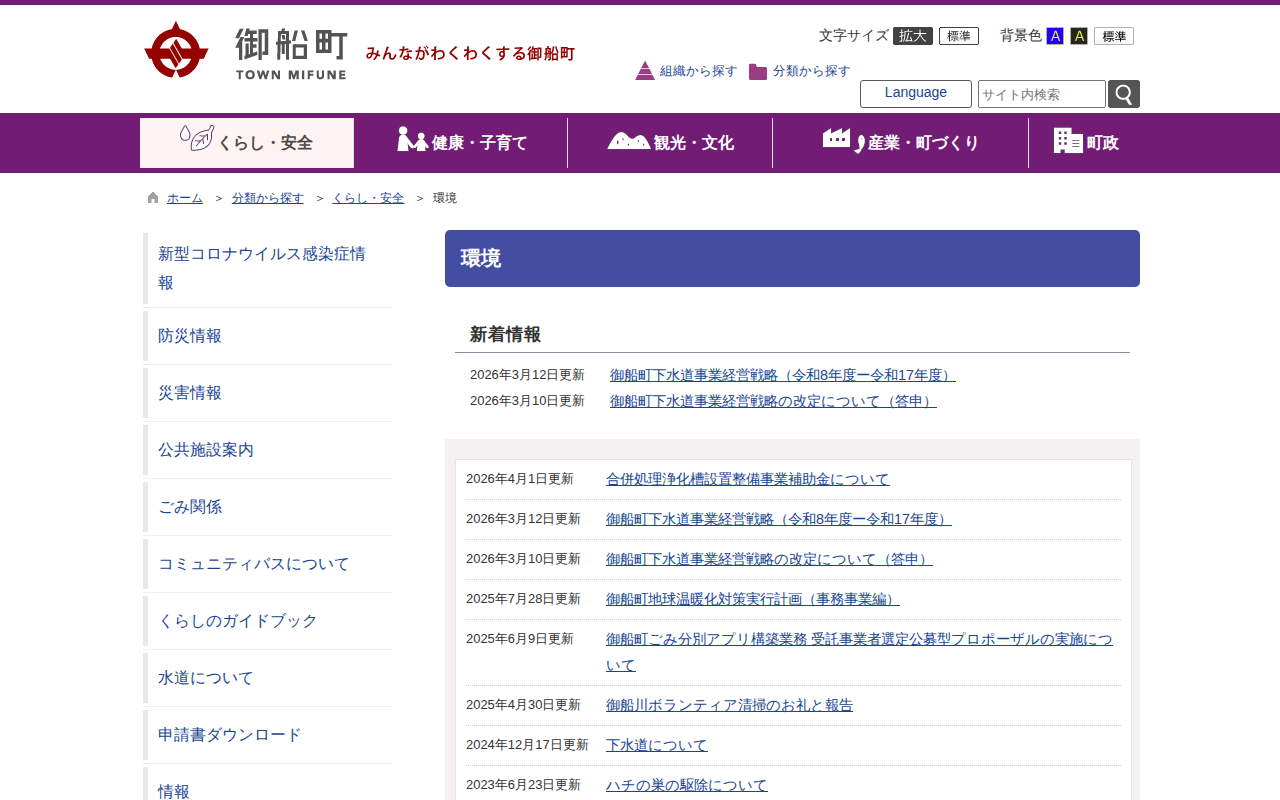The width and height of the screenshot is (1280, 800).
Task: Click the home icon in the breadcrumb
Action: pyautogui.click(x=153, y=198)
